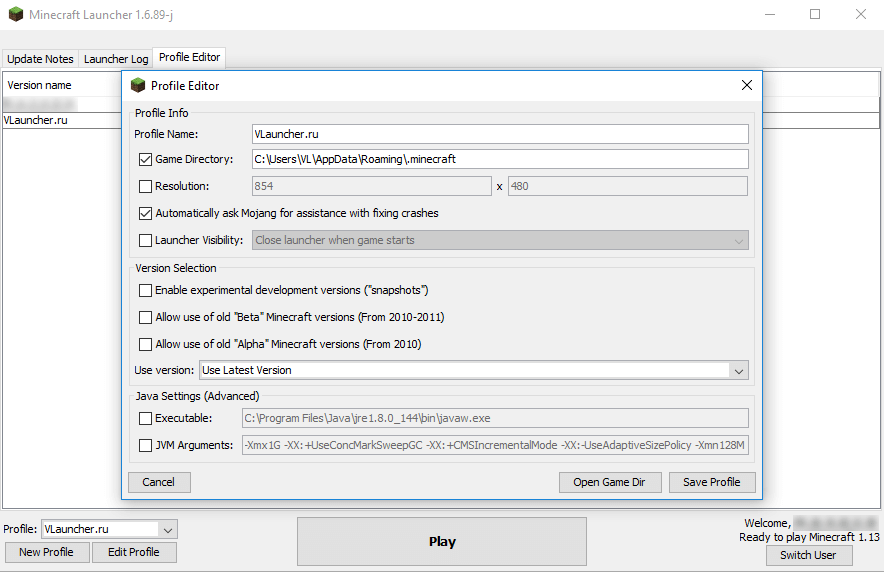Allow old Beta Minecraft versions checkbox
Viewport: 884px width, 572px height.
(145, 317)
